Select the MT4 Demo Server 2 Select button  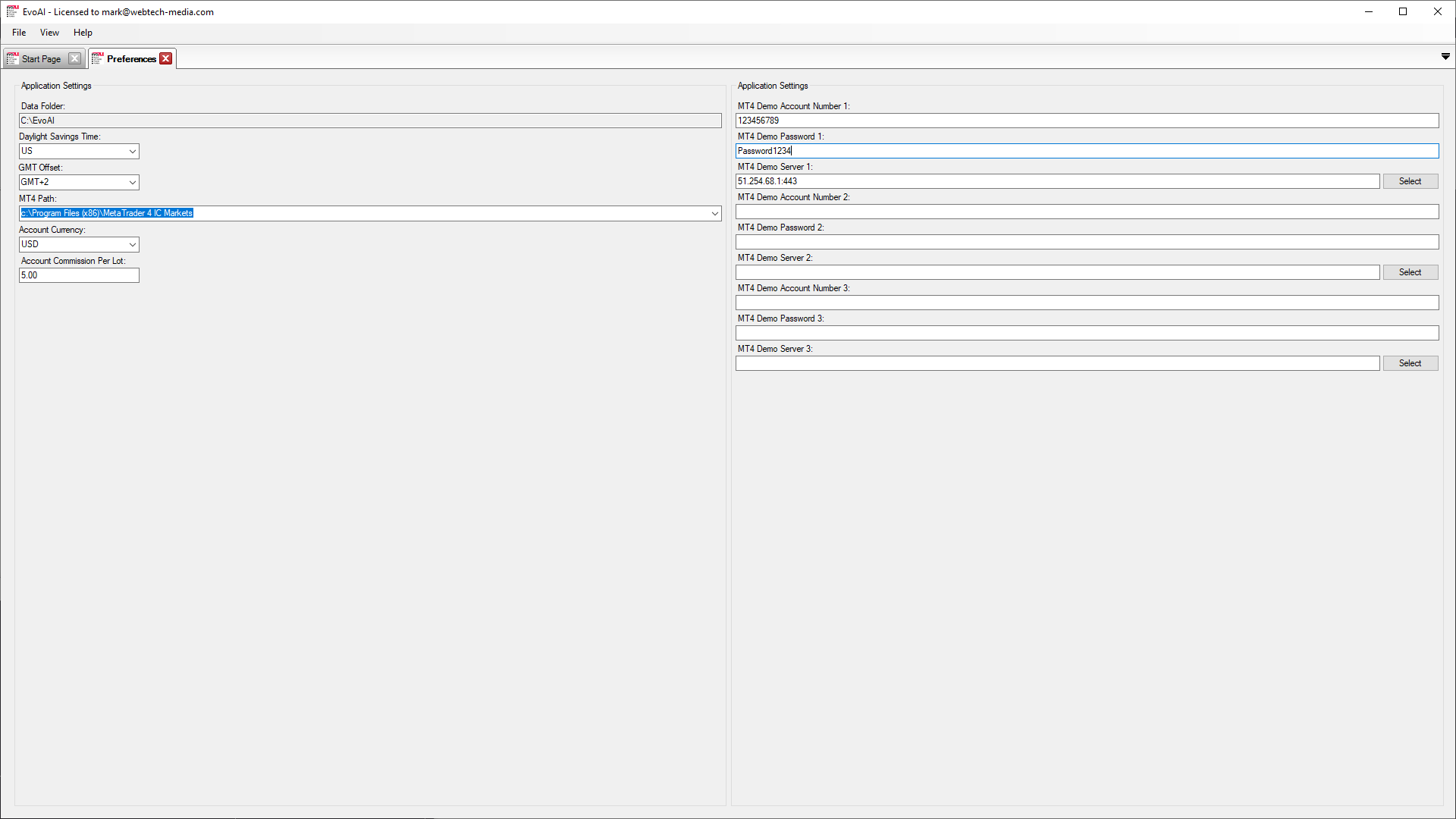tap(1411, 272)
